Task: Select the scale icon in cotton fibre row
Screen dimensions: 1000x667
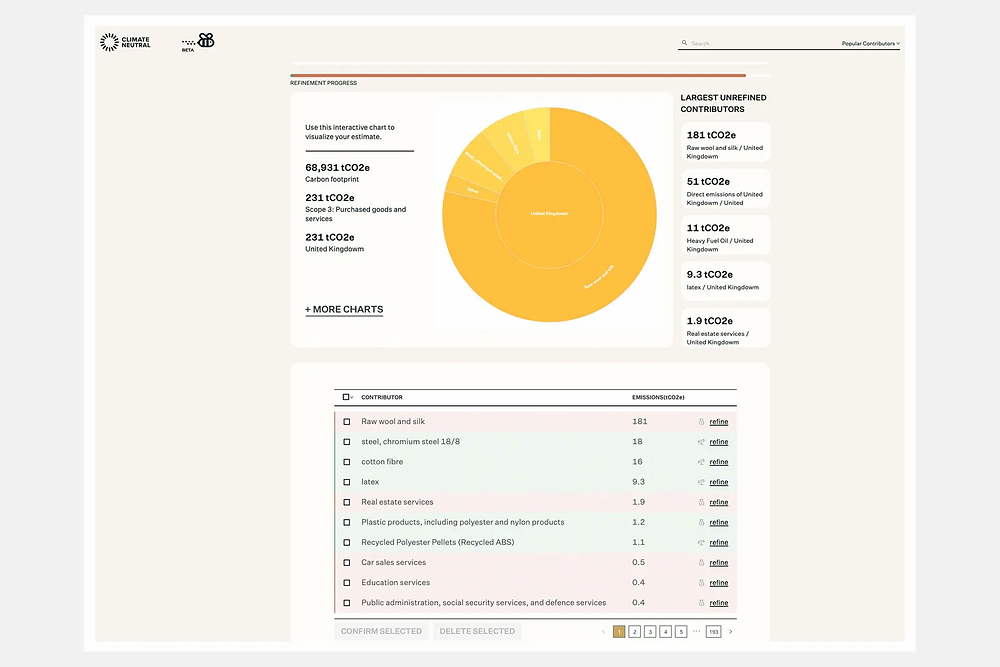Action: 701,462
